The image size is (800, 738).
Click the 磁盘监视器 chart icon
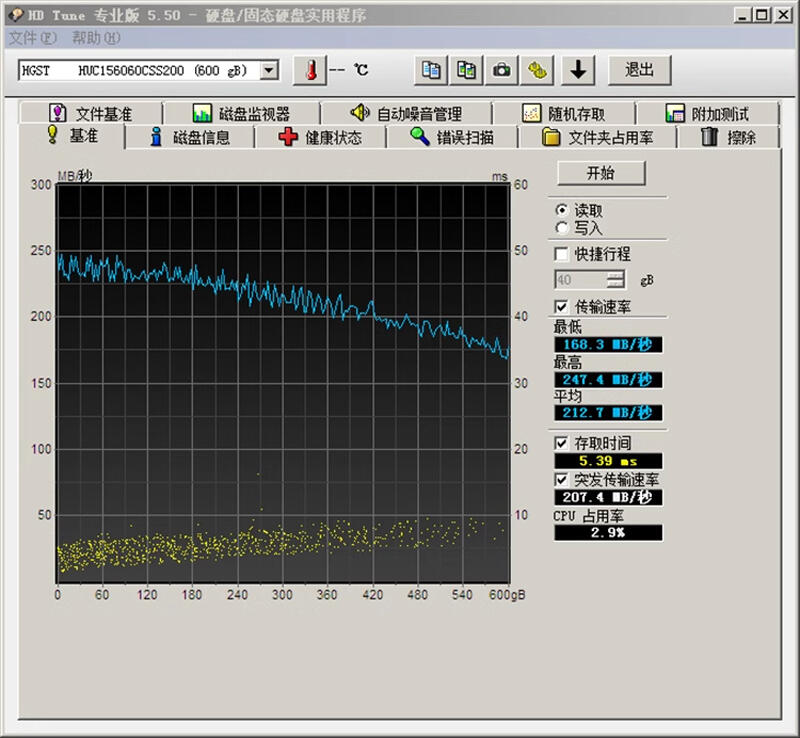(x=202, y=113)
